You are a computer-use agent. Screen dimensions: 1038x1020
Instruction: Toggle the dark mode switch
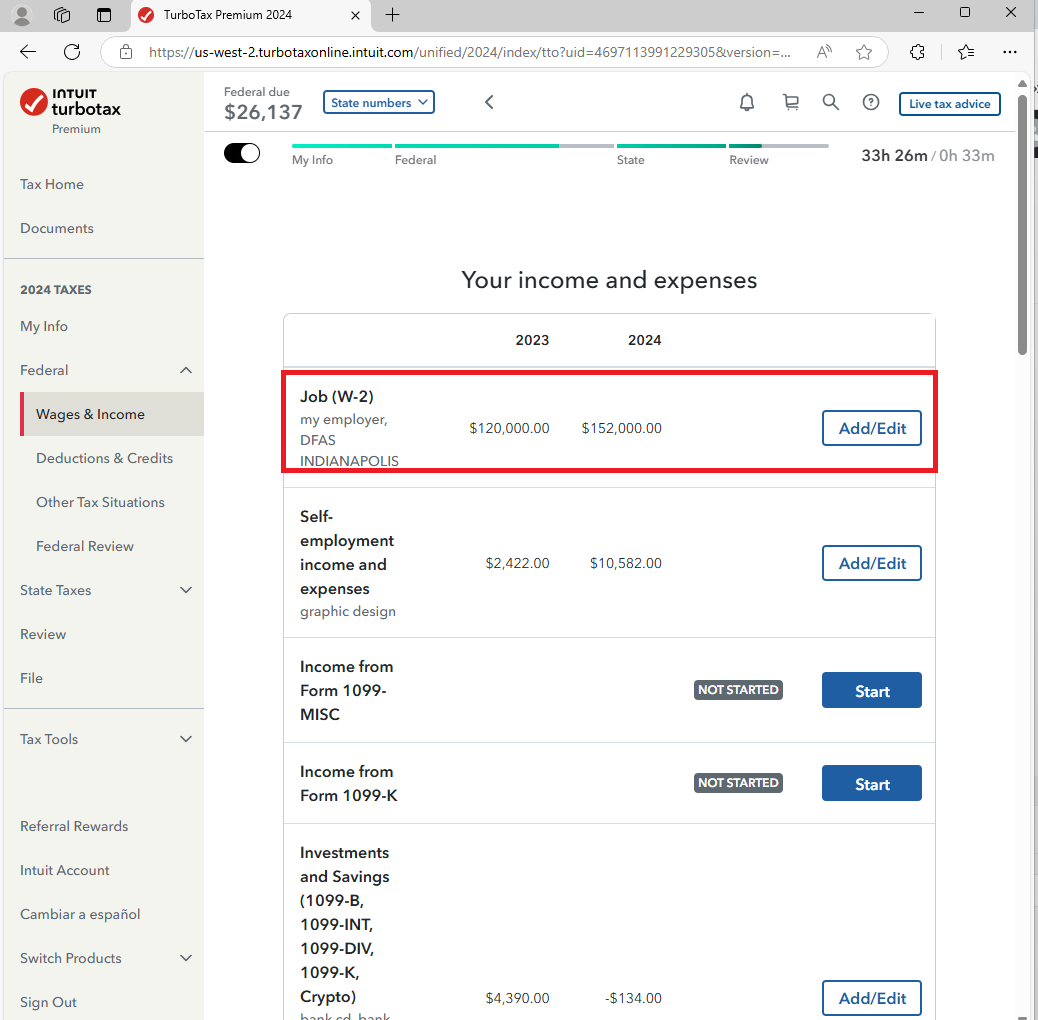coord(242,153)
